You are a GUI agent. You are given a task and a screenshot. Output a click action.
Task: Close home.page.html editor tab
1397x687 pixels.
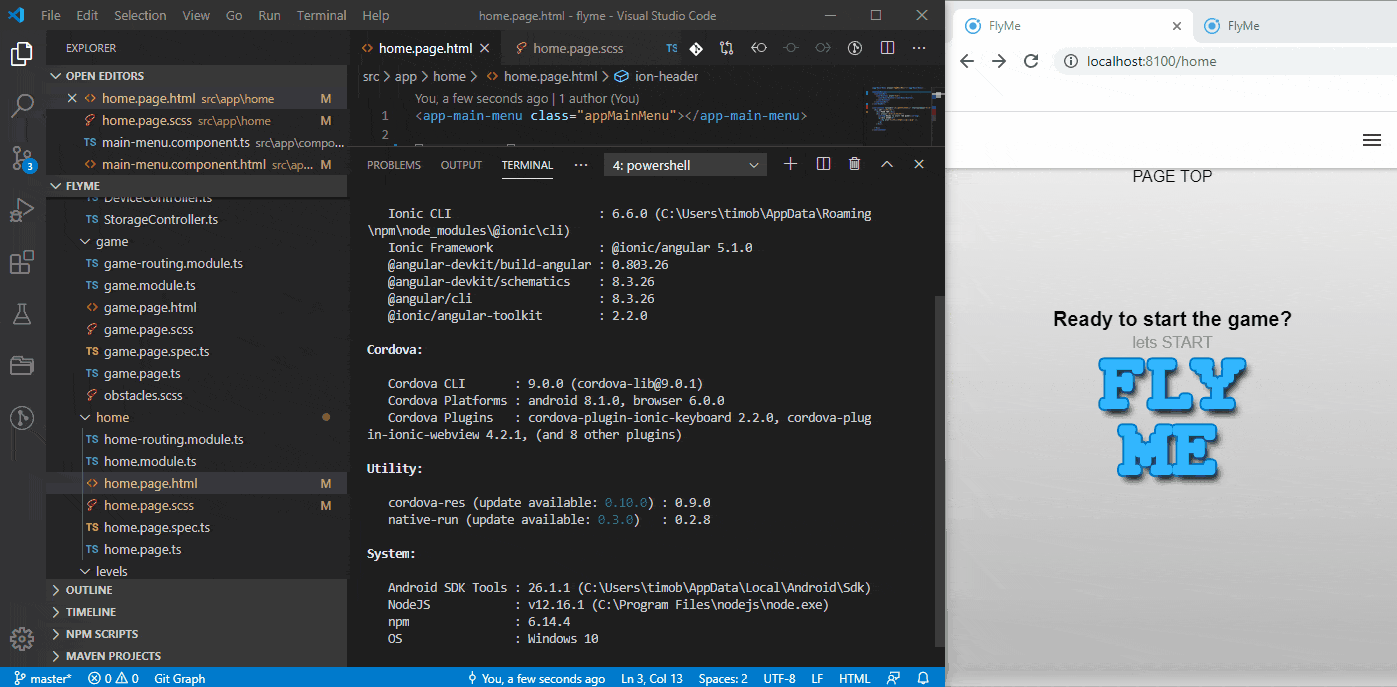click(485, 48)
